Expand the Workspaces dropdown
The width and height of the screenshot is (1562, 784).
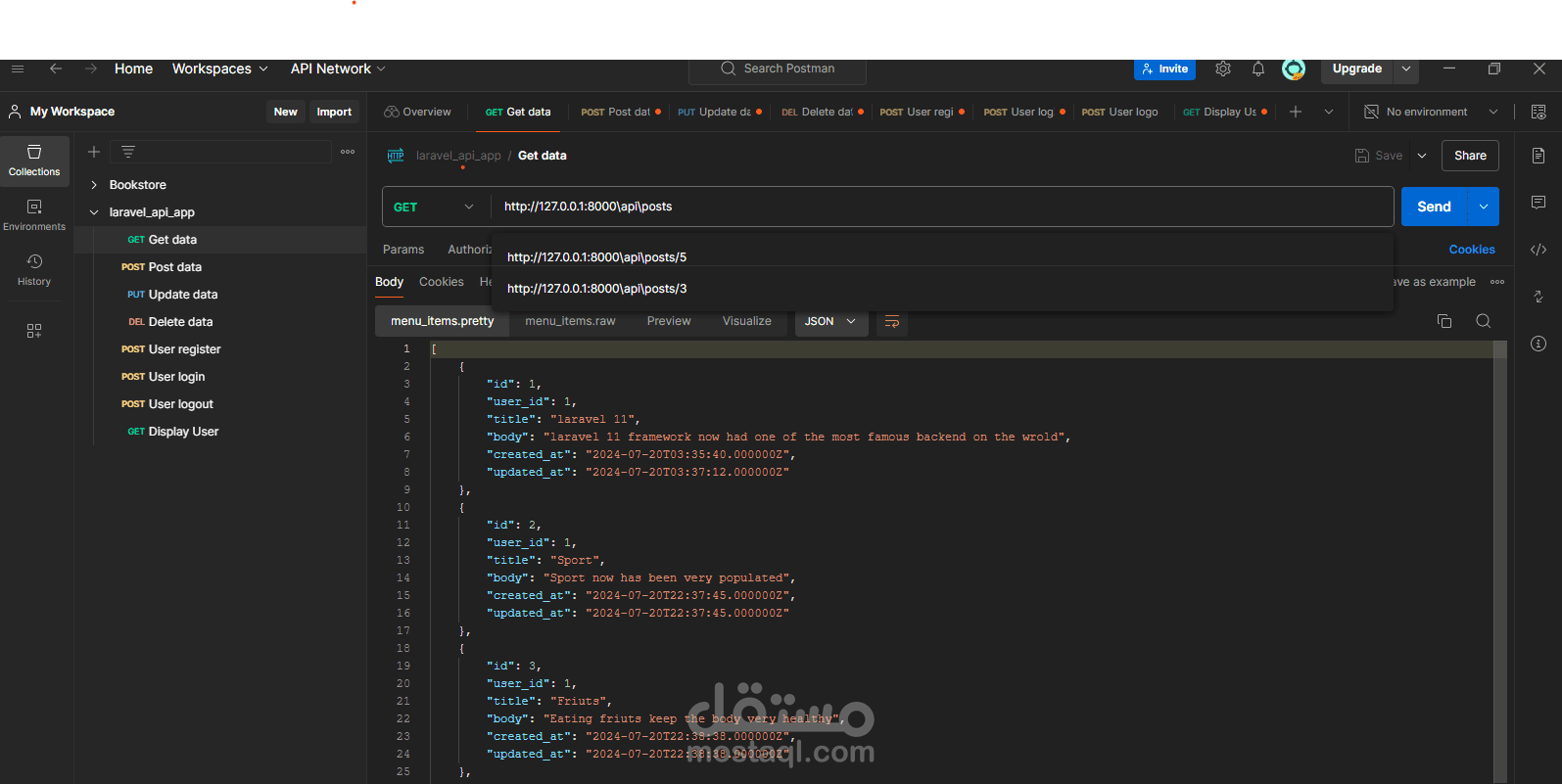click(x=220, y=69)
